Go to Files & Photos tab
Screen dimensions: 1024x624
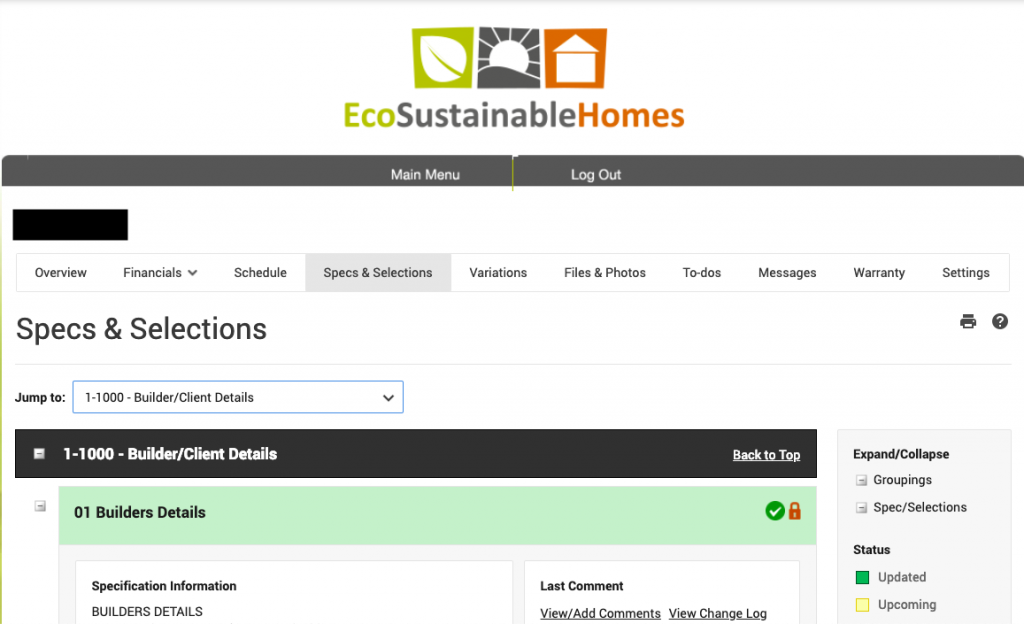click(x=605, y=273)
